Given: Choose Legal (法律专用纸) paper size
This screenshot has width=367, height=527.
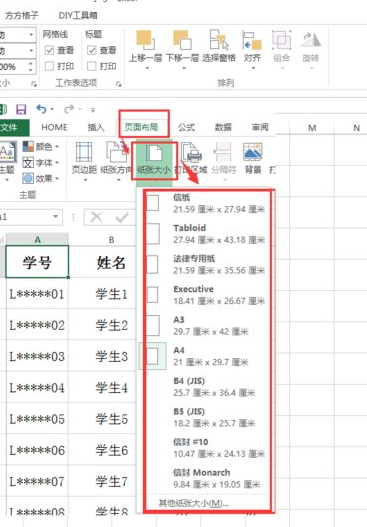Looking at the screenshot, I should tap(206, 265).
